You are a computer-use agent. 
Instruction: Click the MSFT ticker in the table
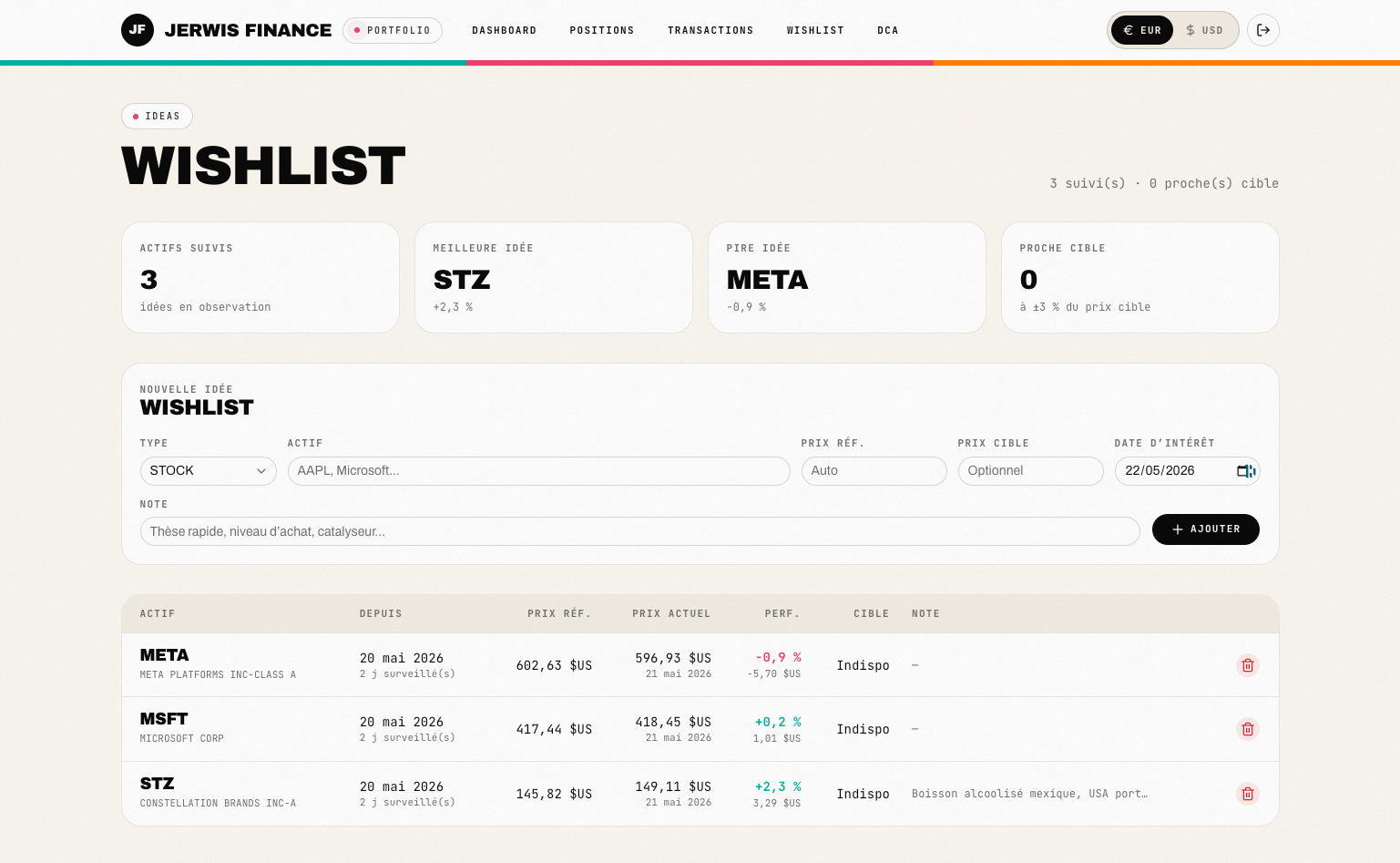click(x=163, y=719)
